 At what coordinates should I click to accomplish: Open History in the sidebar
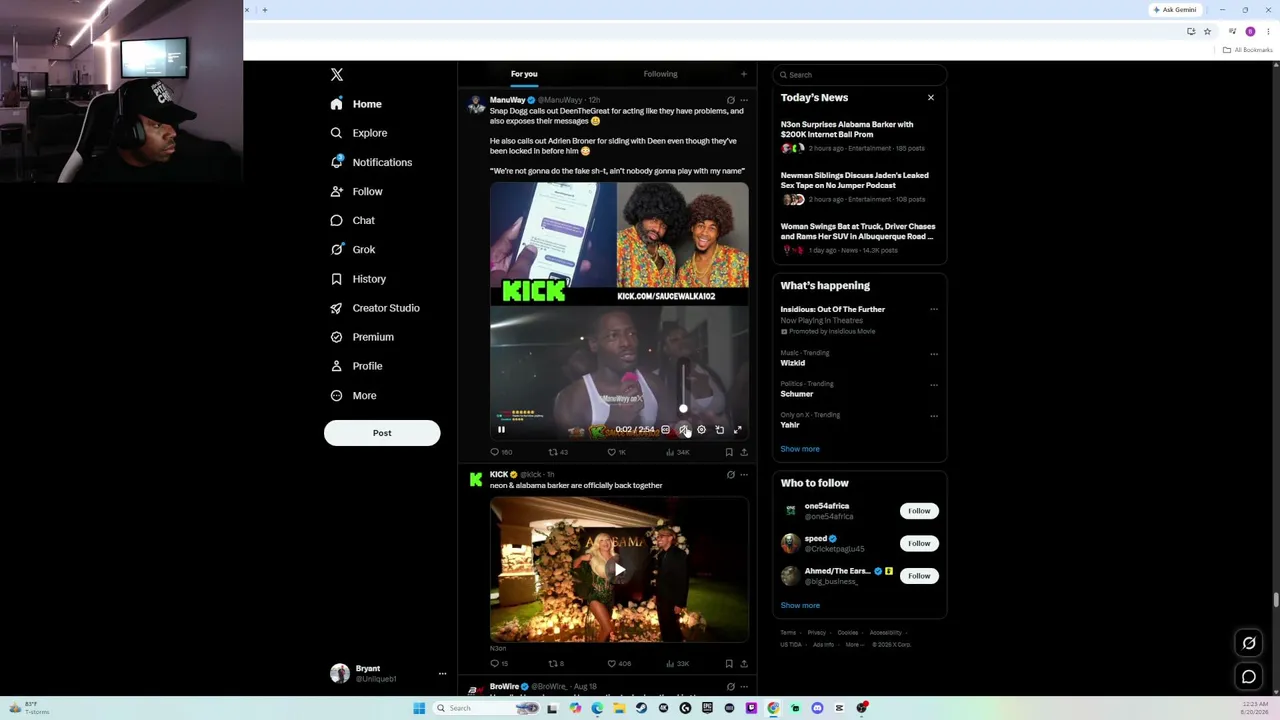(x=358, y=279)
